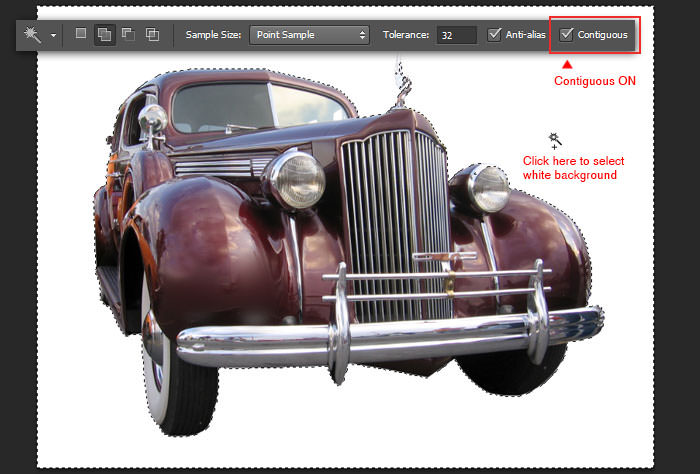Click the Point Sample dropdown arrows
The height and width of the screenshot is (474, 700).
362,35
